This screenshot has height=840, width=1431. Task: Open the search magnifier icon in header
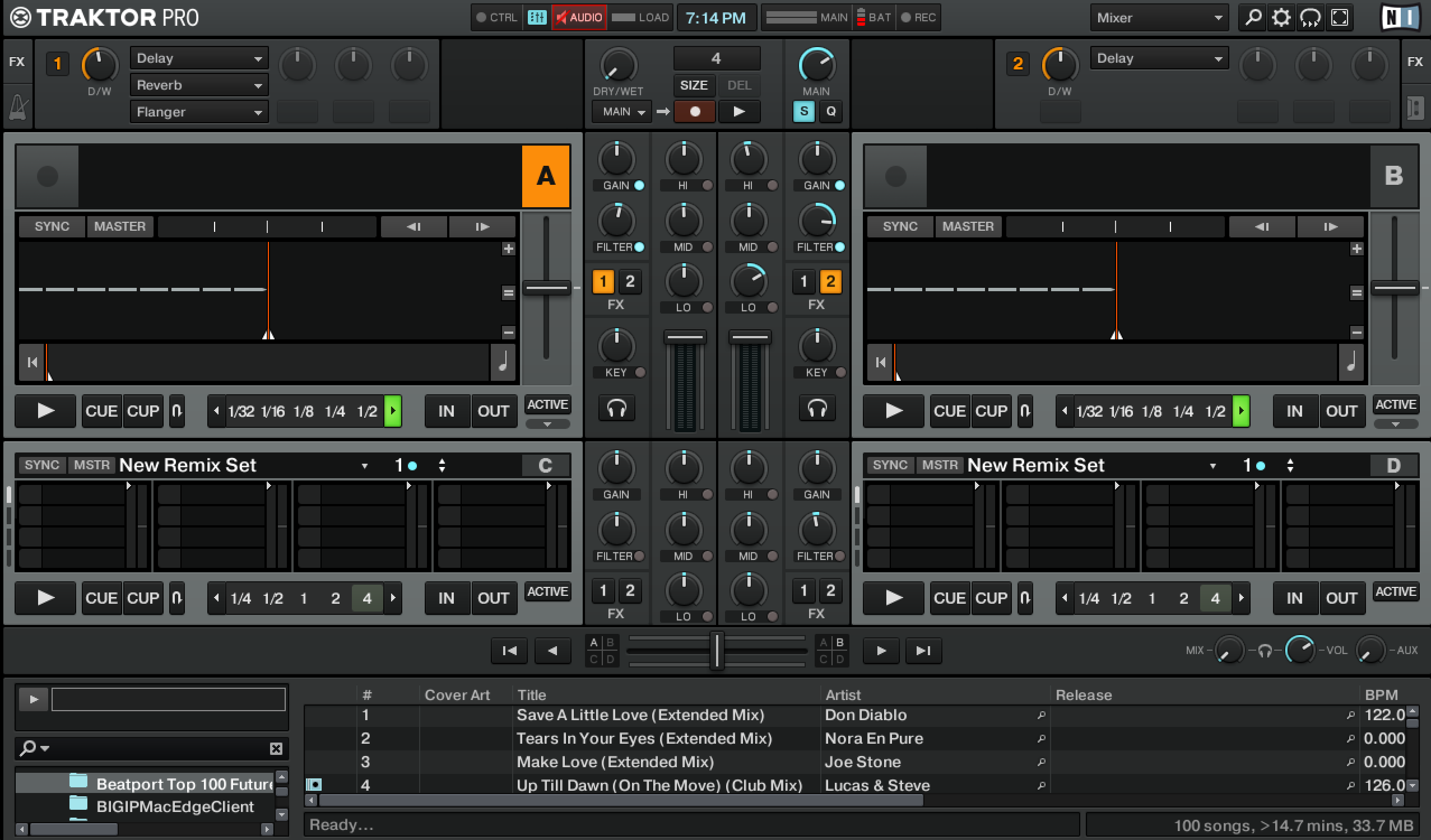(x=1252, y=17)
